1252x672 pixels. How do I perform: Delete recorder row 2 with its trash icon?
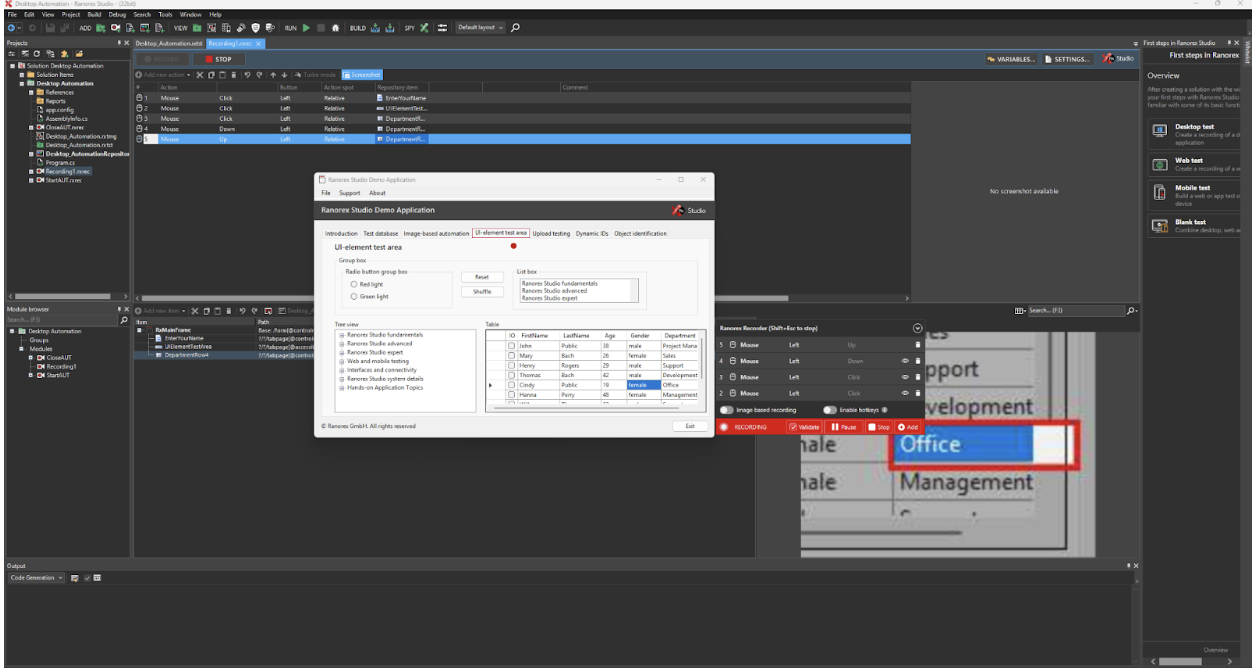point(918,393)
